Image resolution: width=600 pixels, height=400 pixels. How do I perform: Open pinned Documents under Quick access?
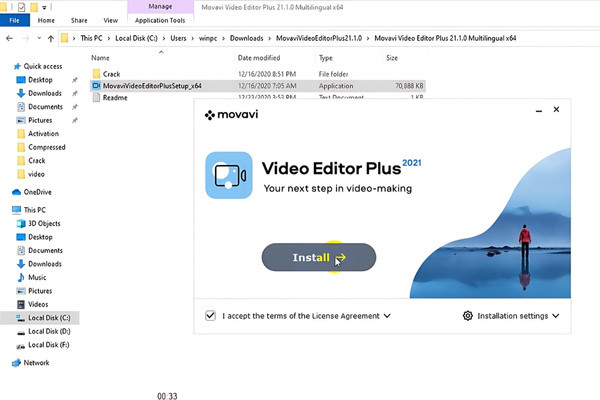pos(45,106)
